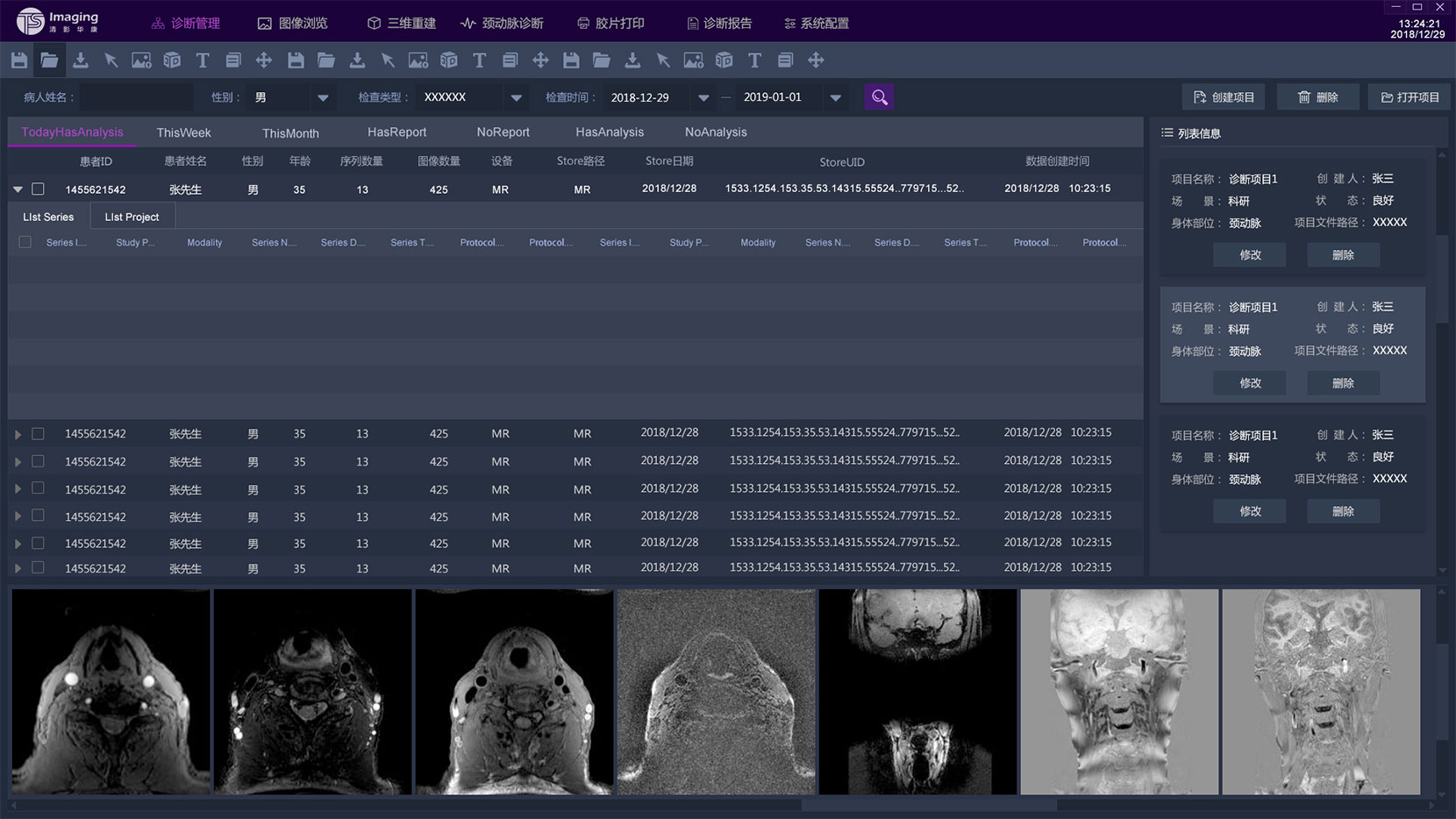Tick the checkbox of the expanded patient row
This screenshot has height=819, width=1456.
(x=38, y=189)
